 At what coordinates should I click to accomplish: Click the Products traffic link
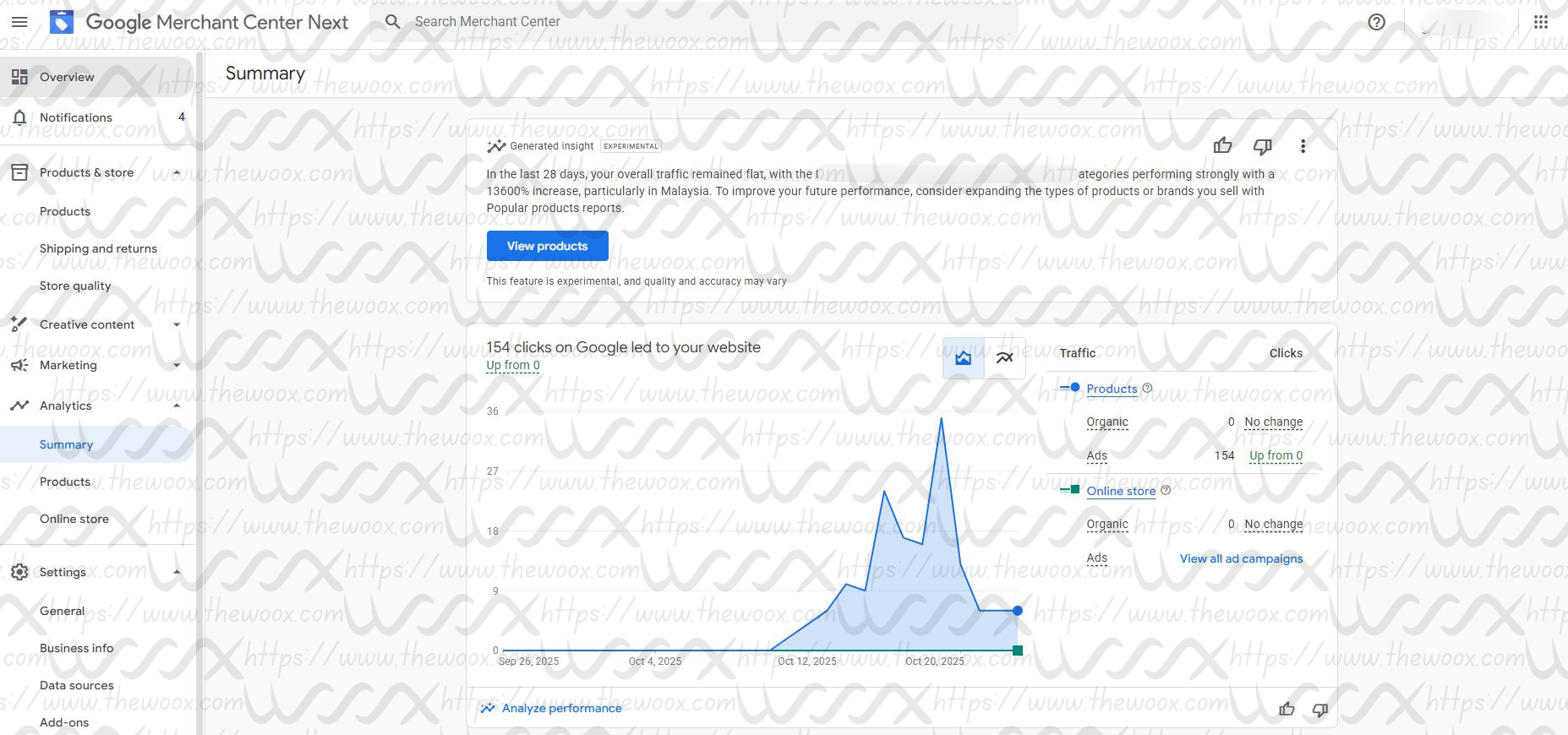(x=1112, y=389)
